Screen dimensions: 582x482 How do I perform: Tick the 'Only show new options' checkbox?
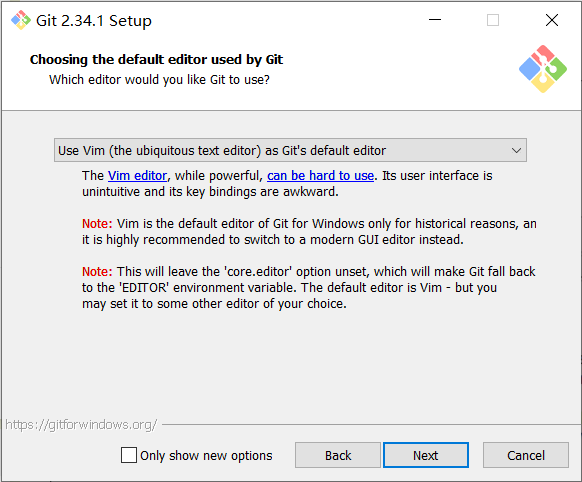pos(129,455)
